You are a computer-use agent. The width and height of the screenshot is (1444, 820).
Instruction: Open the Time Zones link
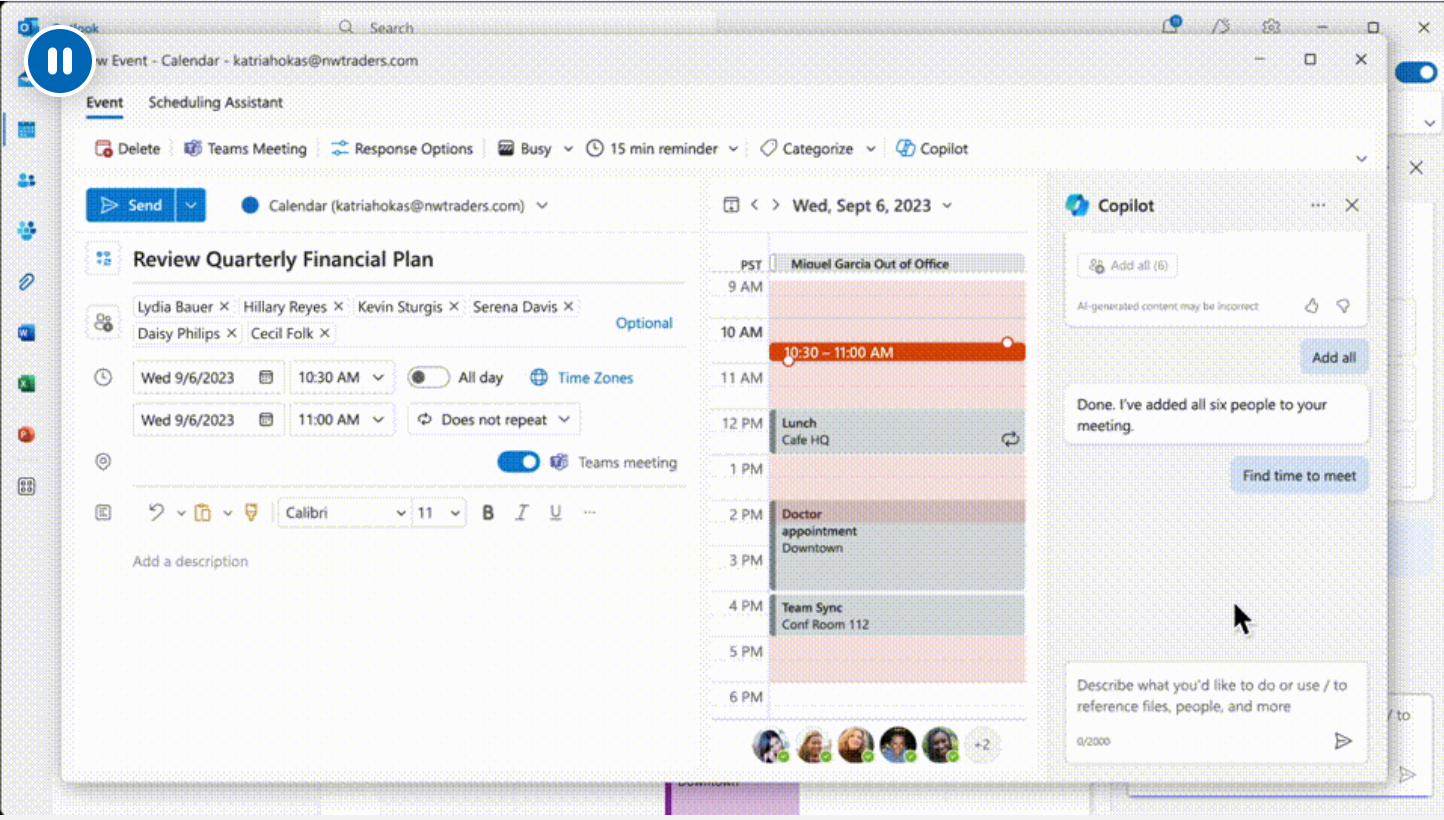(x=581, y=378)
